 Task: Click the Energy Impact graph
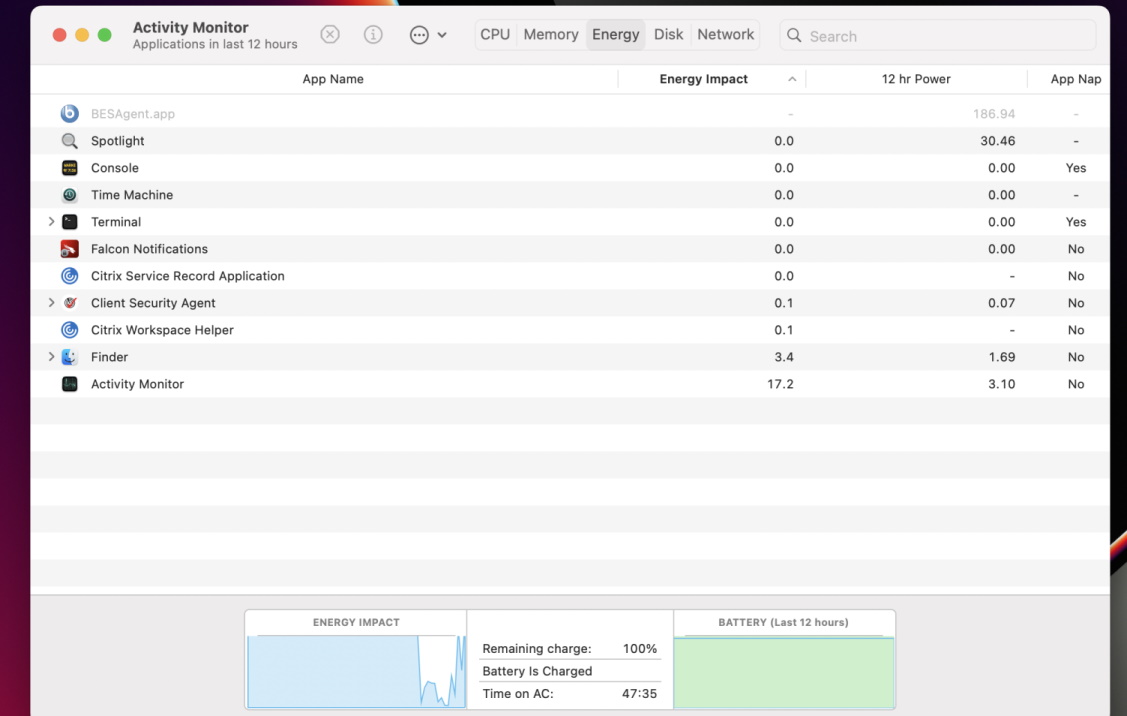(356, 671)
